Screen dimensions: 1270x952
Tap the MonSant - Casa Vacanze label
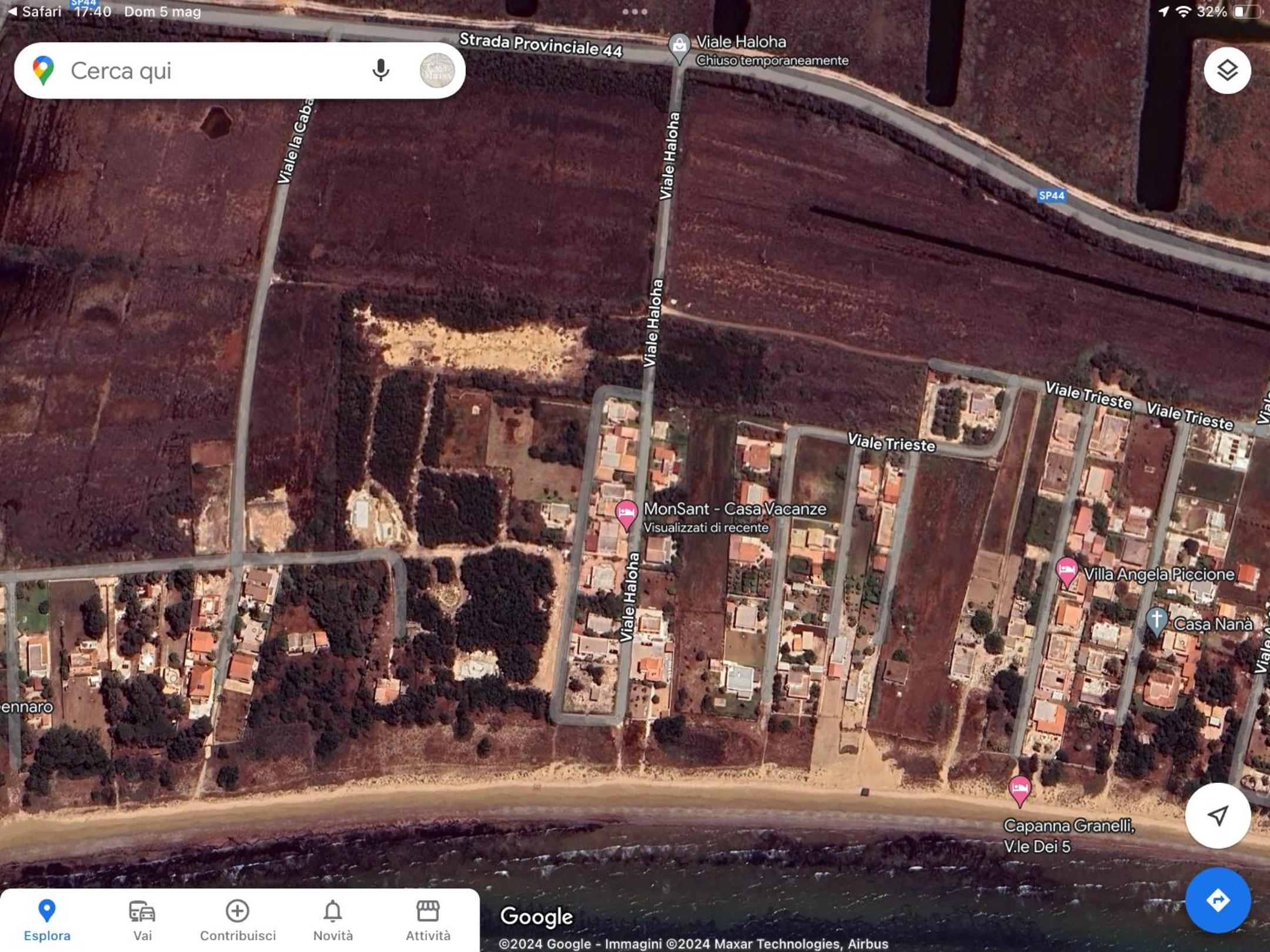coord(735,509)
